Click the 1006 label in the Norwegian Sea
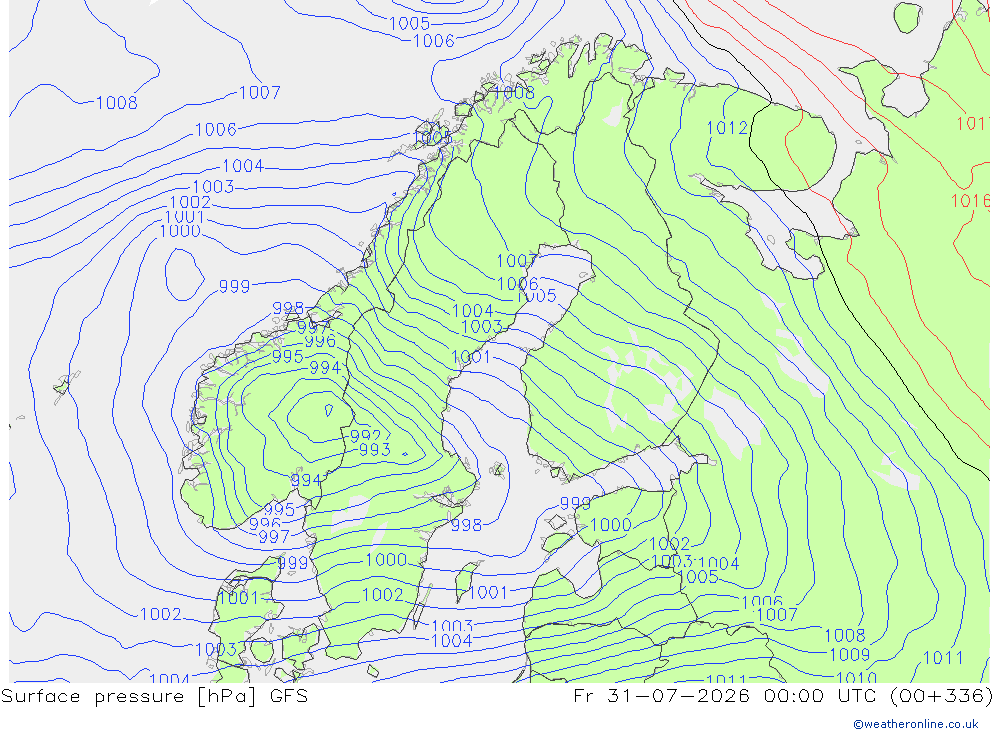Image resolution: width=1000 pixels, height=733 pixels. [216, 130]
